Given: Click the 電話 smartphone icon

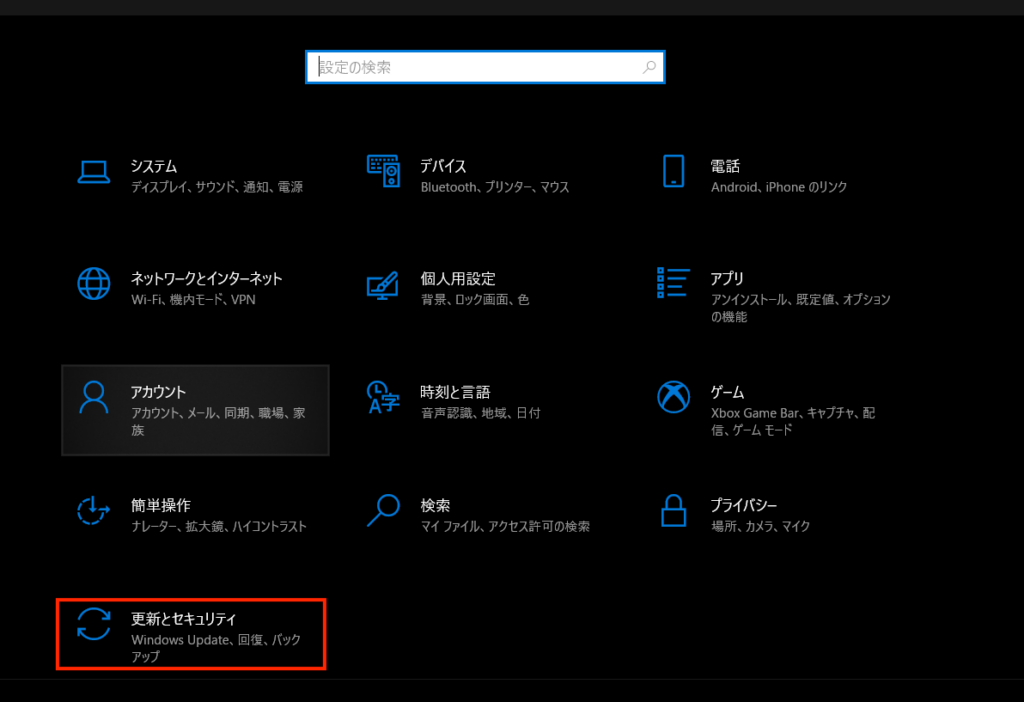Looking at the screenshot, I should pos(673,172).
